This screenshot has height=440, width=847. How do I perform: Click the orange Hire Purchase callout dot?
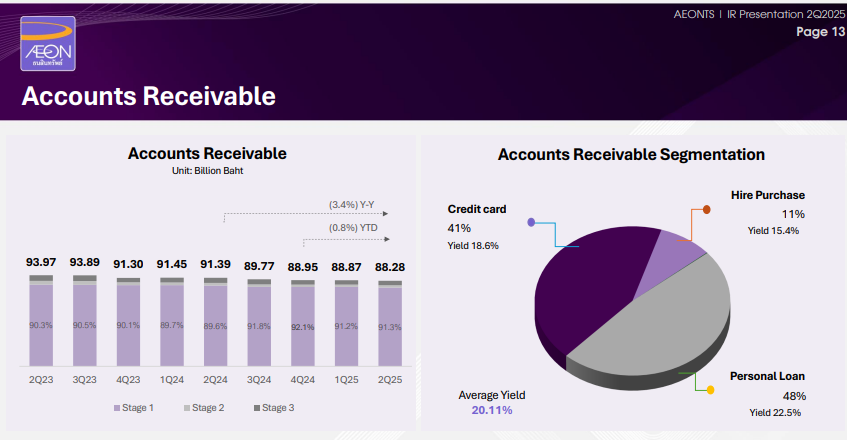pyautogui.click(x=706, y=210)
